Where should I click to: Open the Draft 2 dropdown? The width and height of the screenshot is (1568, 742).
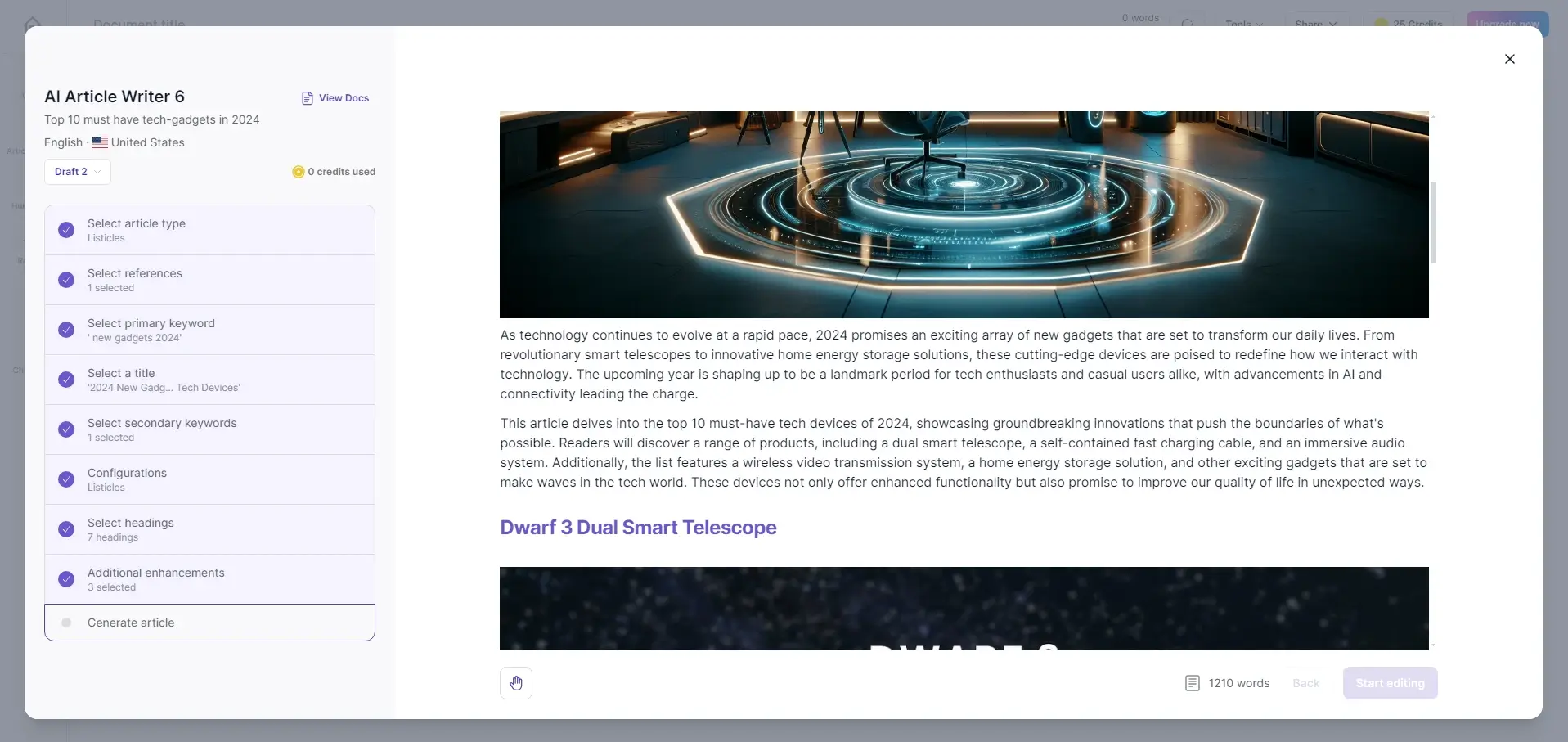(78, 172)
